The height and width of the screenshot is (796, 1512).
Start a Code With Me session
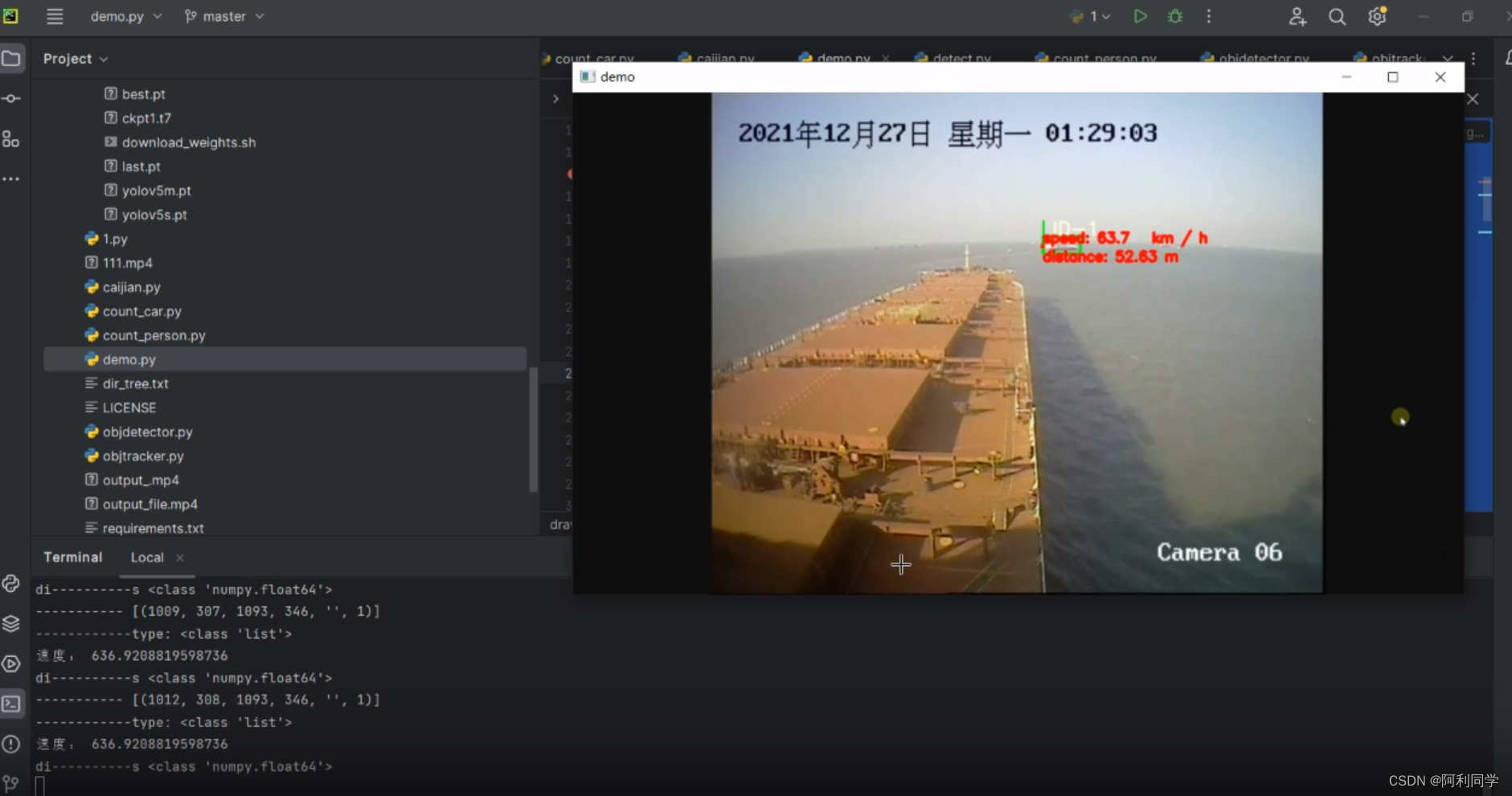click(x=1297, y=16)
